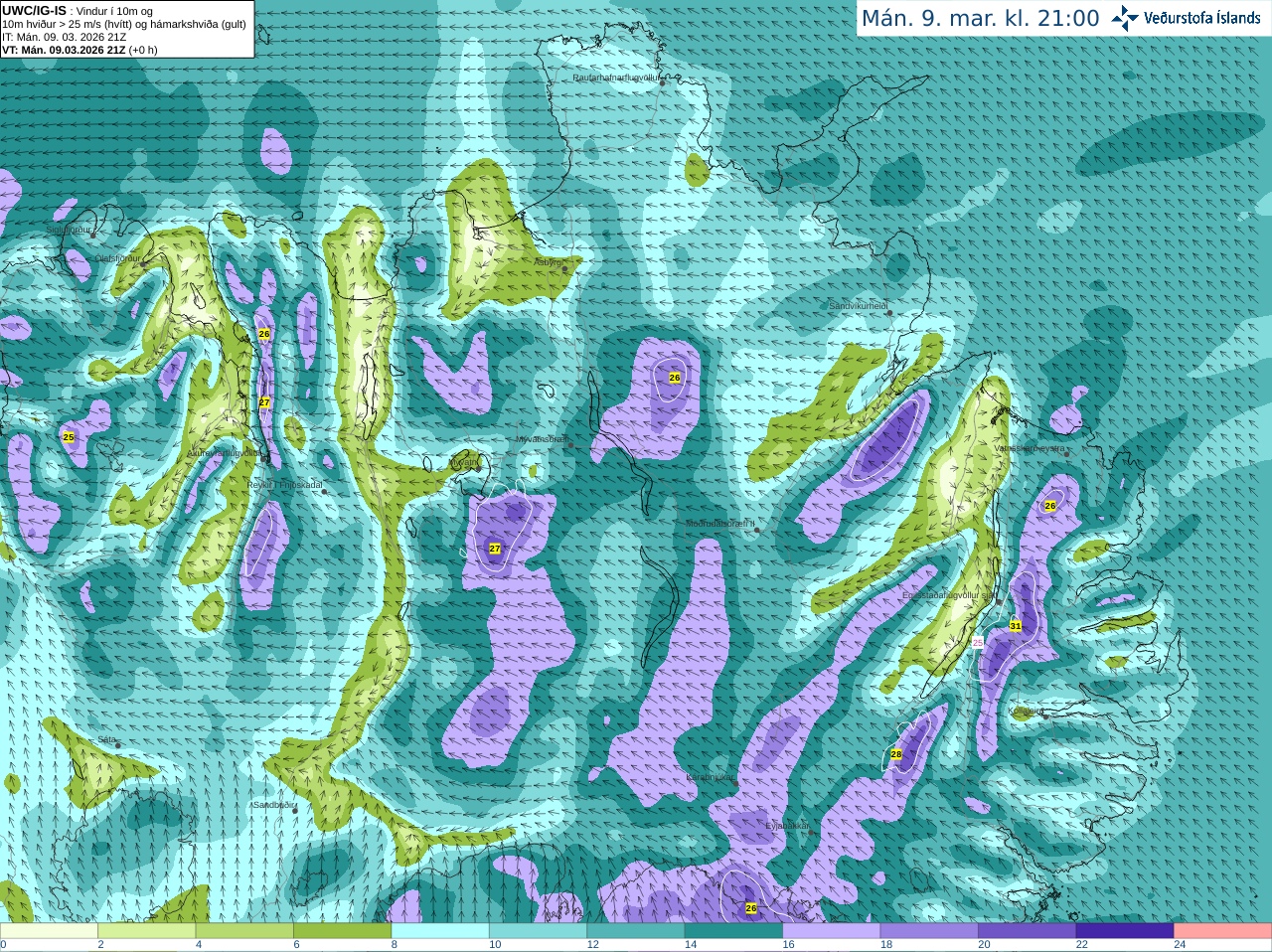Click the Sáta station label
This screenshot has height=952, width=1272.
pos(106,740)
